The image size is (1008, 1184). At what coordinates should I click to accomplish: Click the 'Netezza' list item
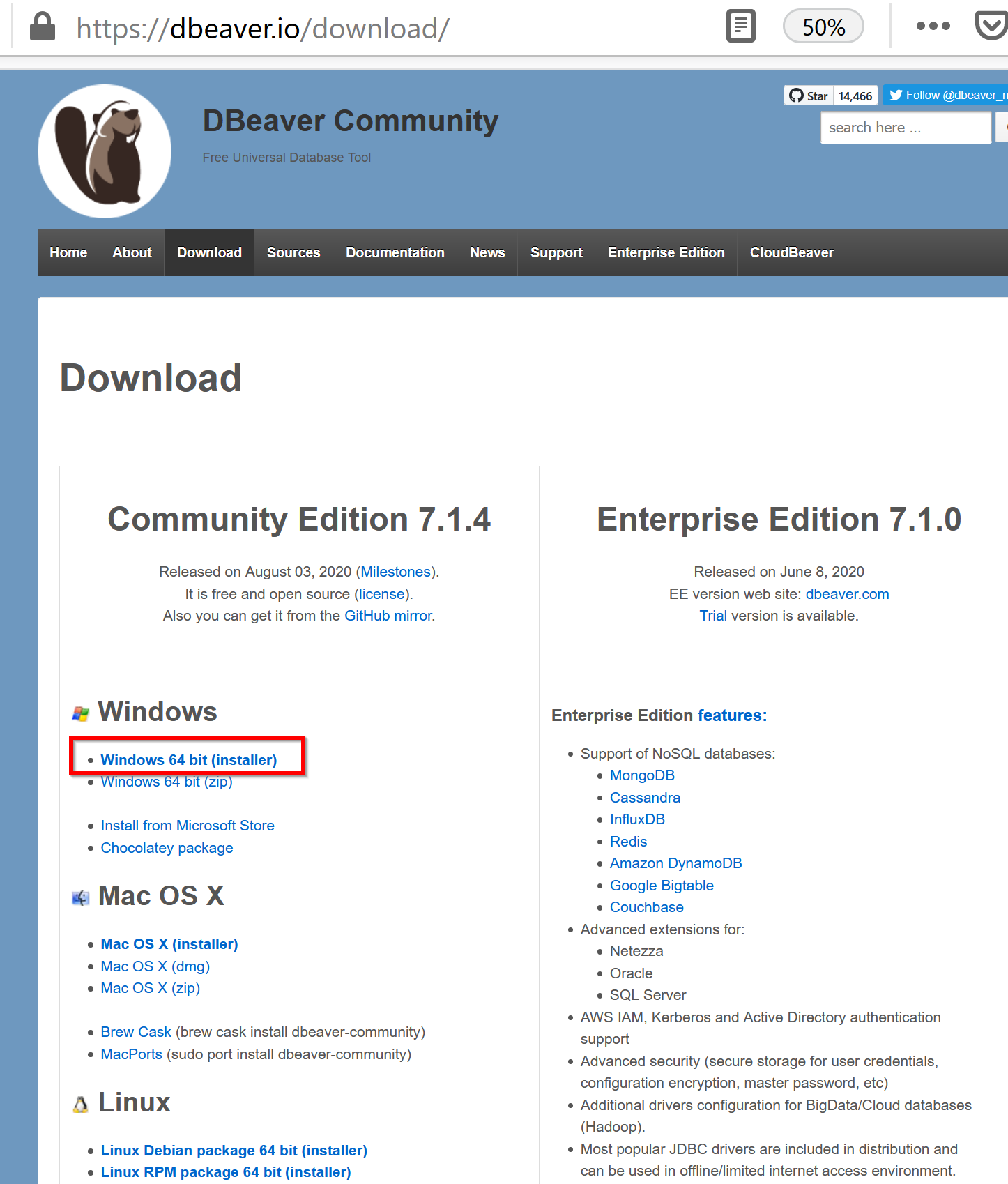[x=636, y=951]
